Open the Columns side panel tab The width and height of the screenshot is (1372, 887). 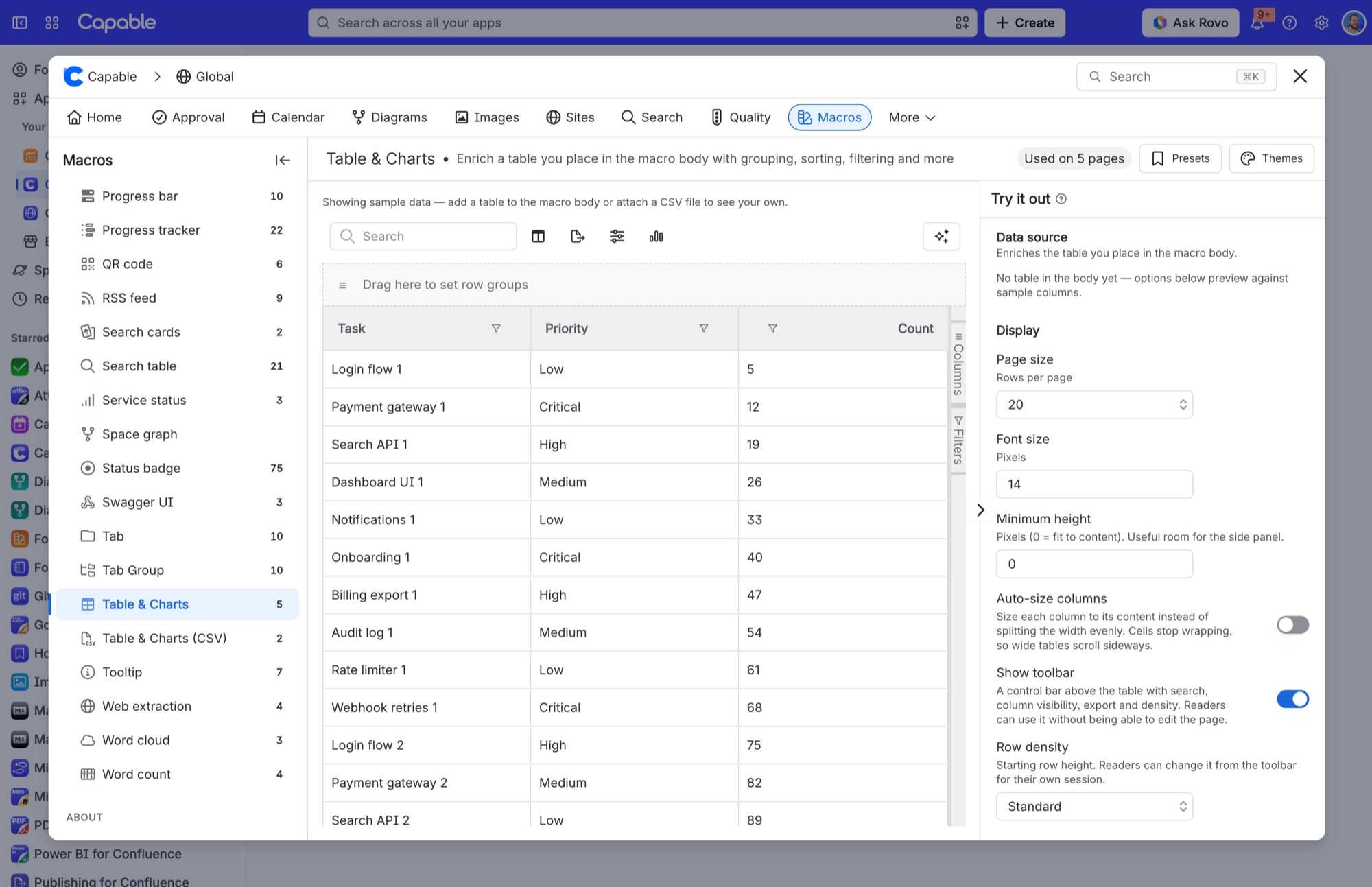958,364
